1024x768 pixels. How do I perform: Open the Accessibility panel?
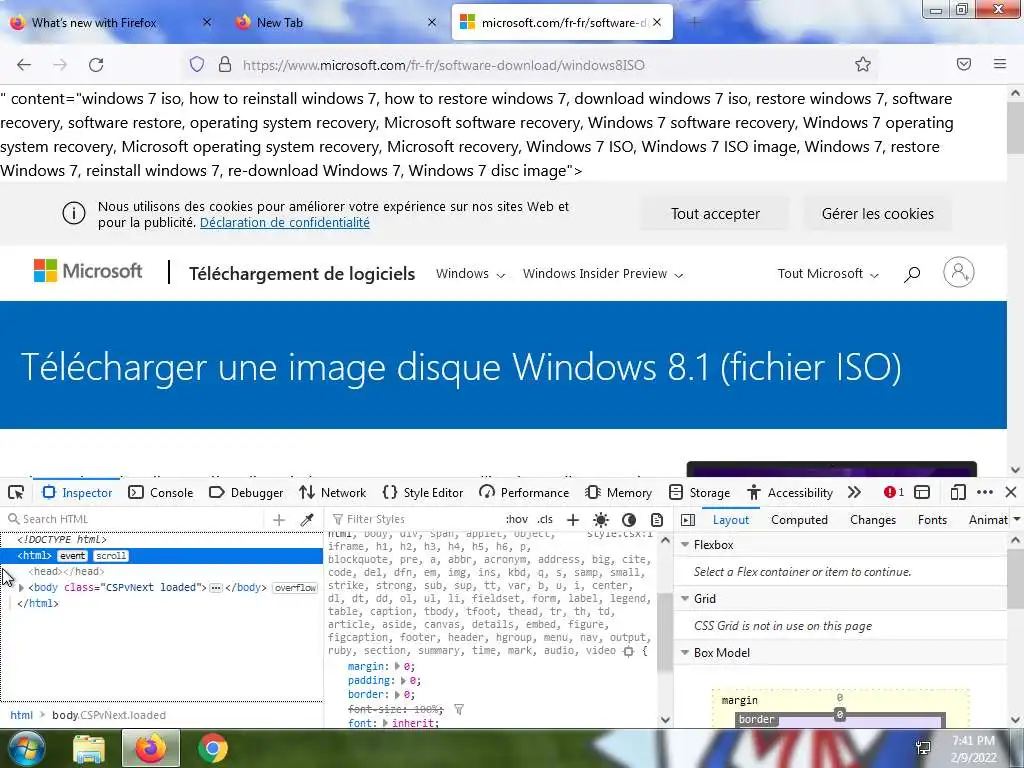point(790,492)
